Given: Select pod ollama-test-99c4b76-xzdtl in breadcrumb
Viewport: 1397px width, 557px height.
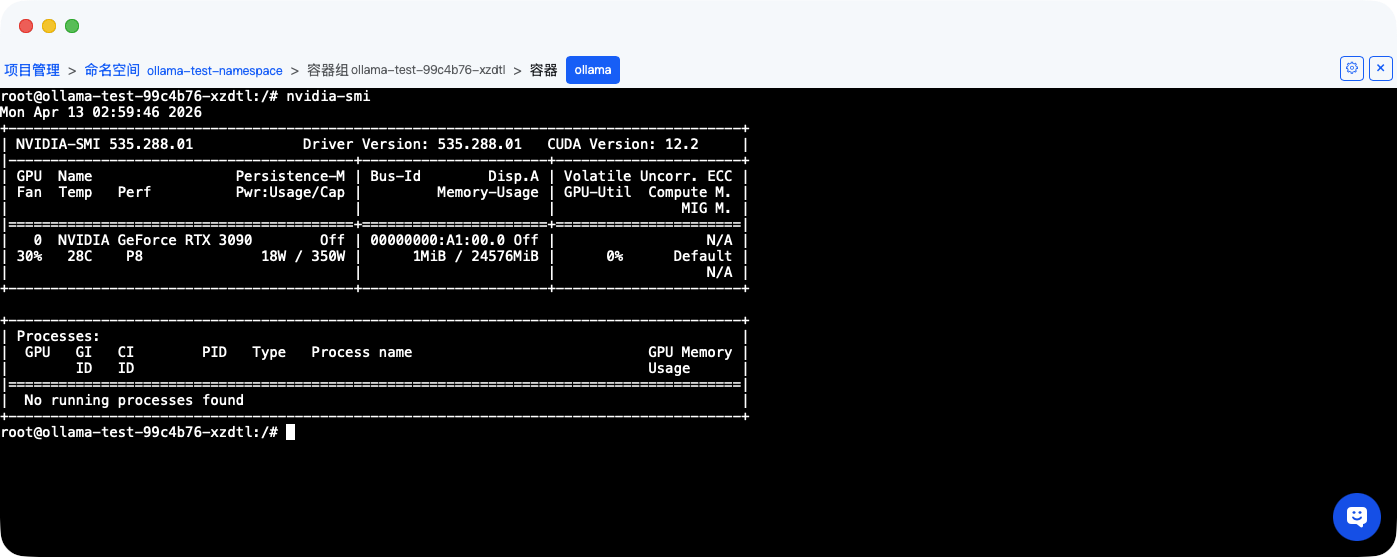Looking at the screenshot, I should 428,71.
